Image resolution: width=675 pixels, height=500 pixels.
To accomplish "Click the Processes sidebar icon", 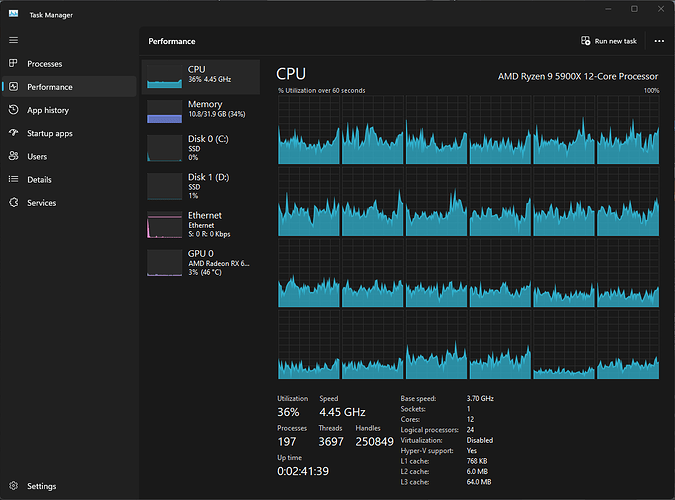I will click(13, 64).
